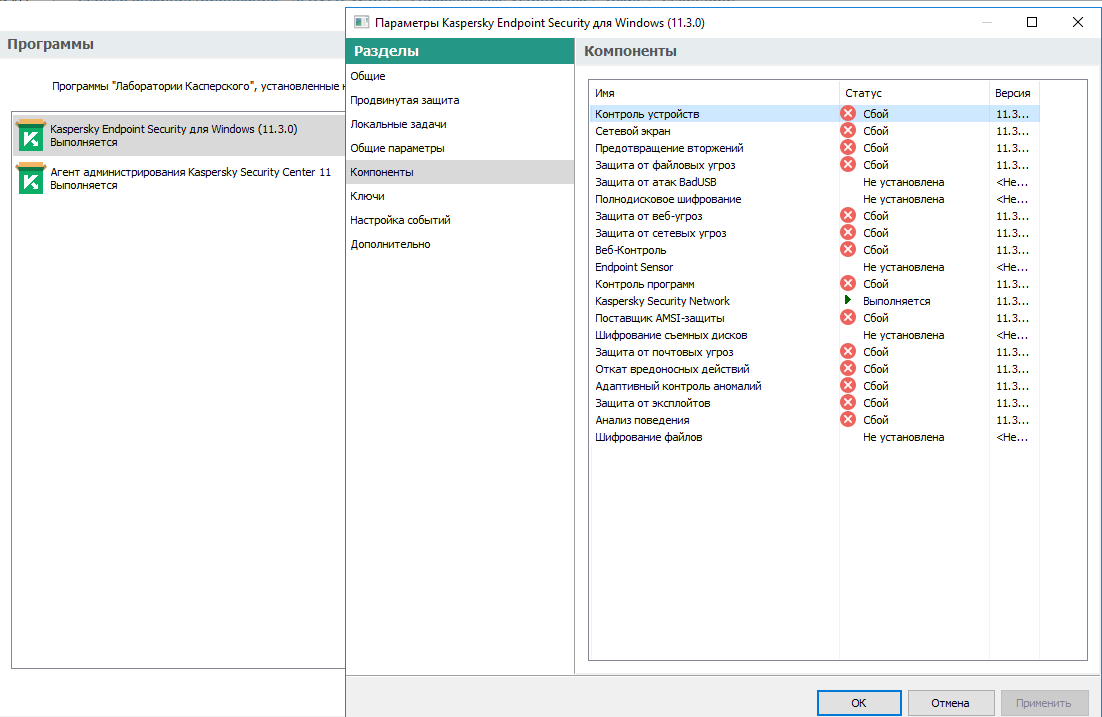Viewport: 1102px width, 717px height.
Task: Click Агент администрирования Kaspersky icon
Action: tap(31, 179)
